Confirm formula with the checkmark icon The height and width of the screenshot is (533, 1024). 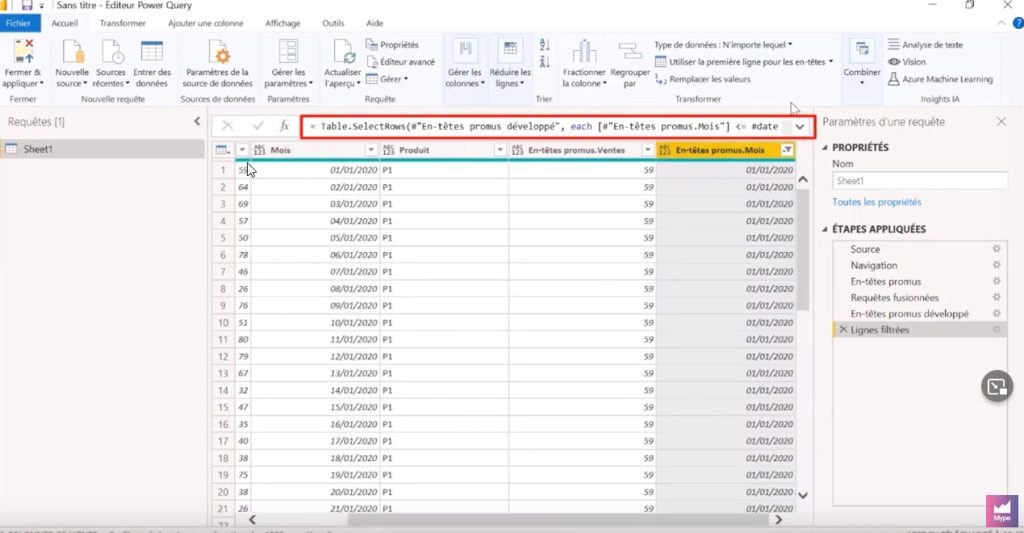point(259,125)
